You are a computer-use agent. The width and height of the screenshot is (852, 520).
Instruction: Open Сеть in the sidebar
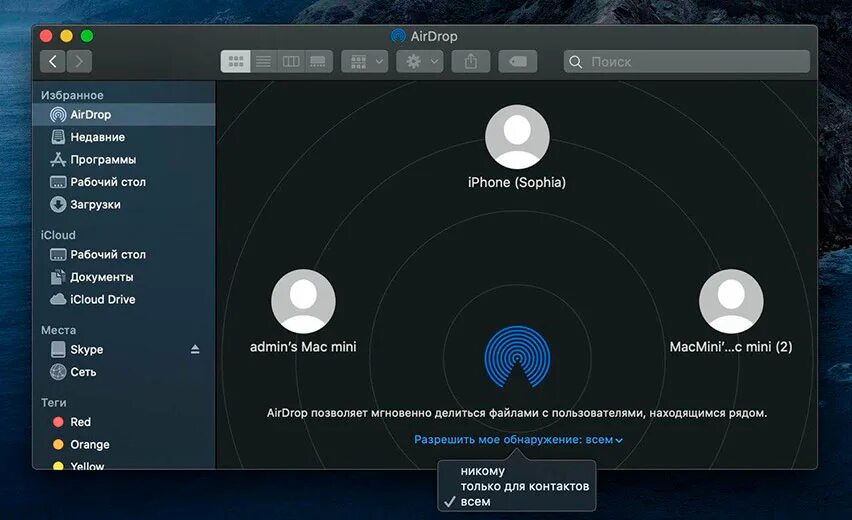(124, 372)
